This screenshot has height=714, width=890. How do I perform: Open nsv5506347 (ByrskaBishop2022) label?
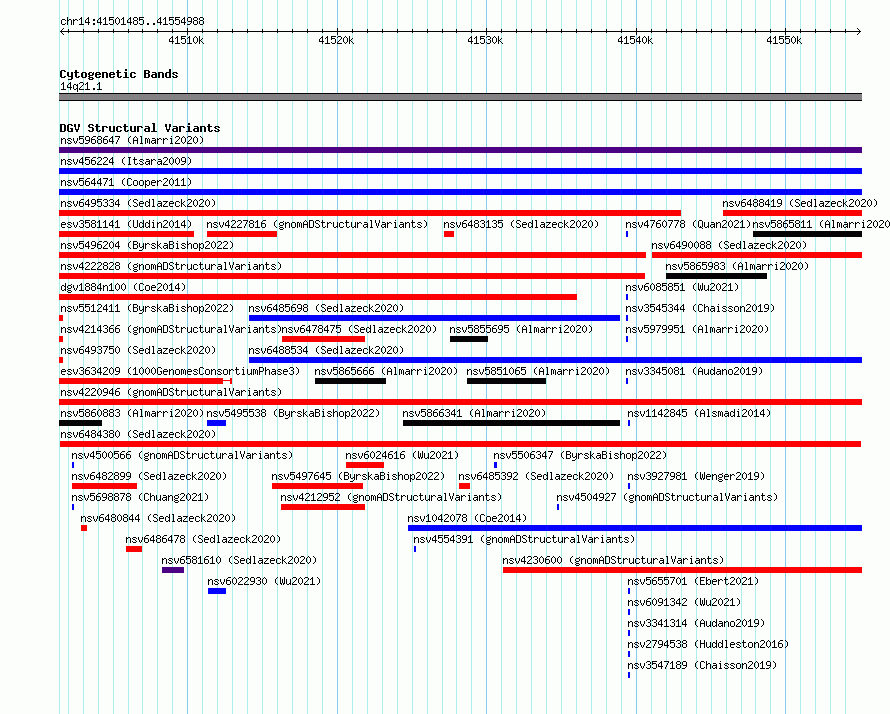pos(580,455)
